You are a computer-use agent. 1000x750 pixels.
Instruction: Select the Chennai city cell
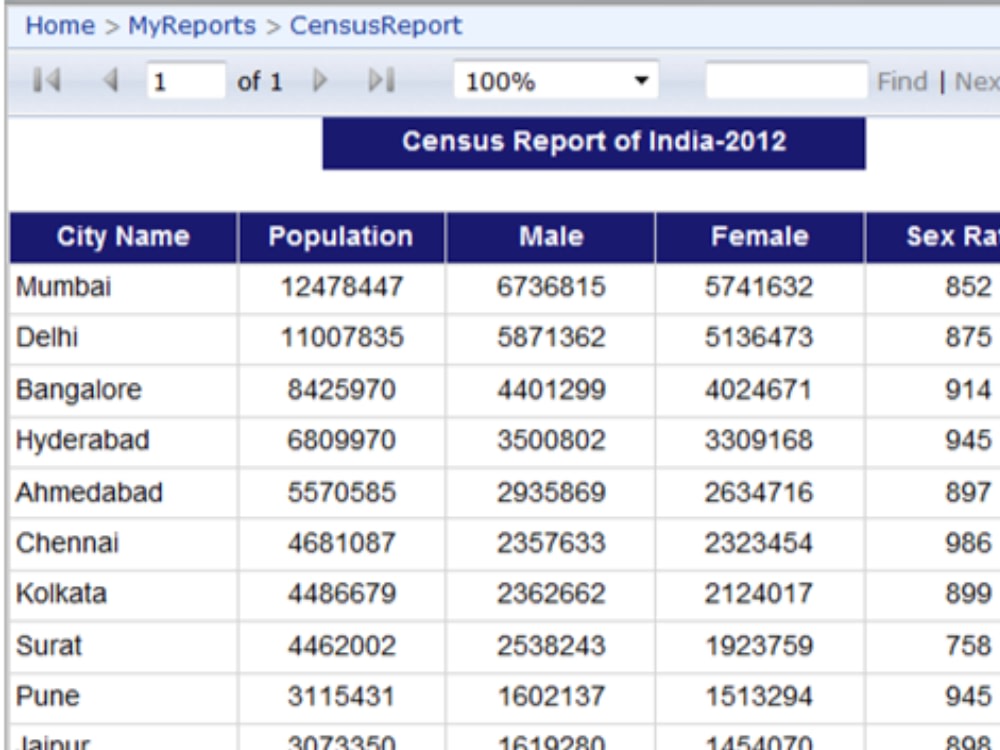click(124, 543)
